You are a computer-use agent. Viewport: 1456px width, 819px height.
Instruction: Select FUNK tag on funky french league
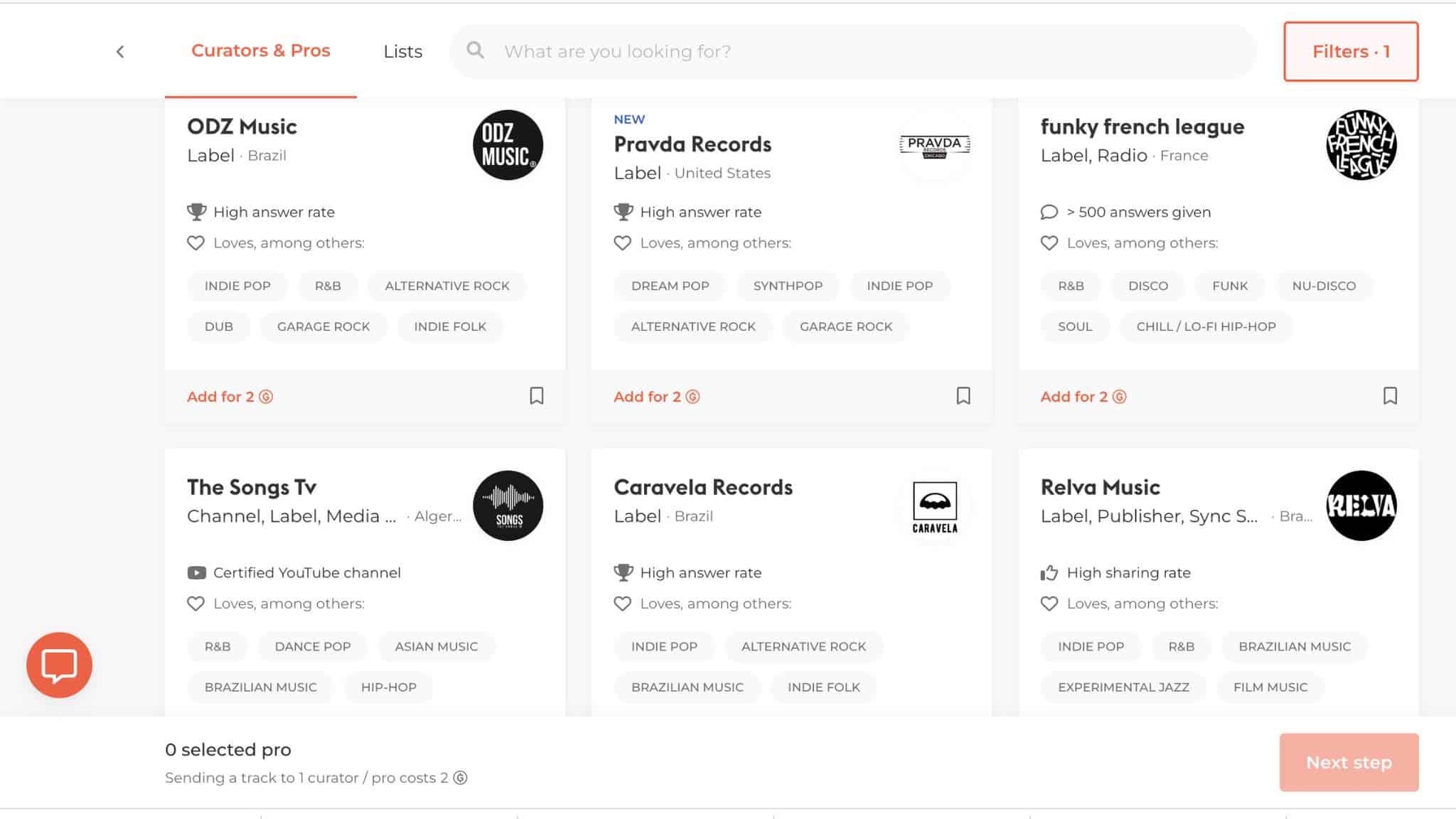(1230, 286)
